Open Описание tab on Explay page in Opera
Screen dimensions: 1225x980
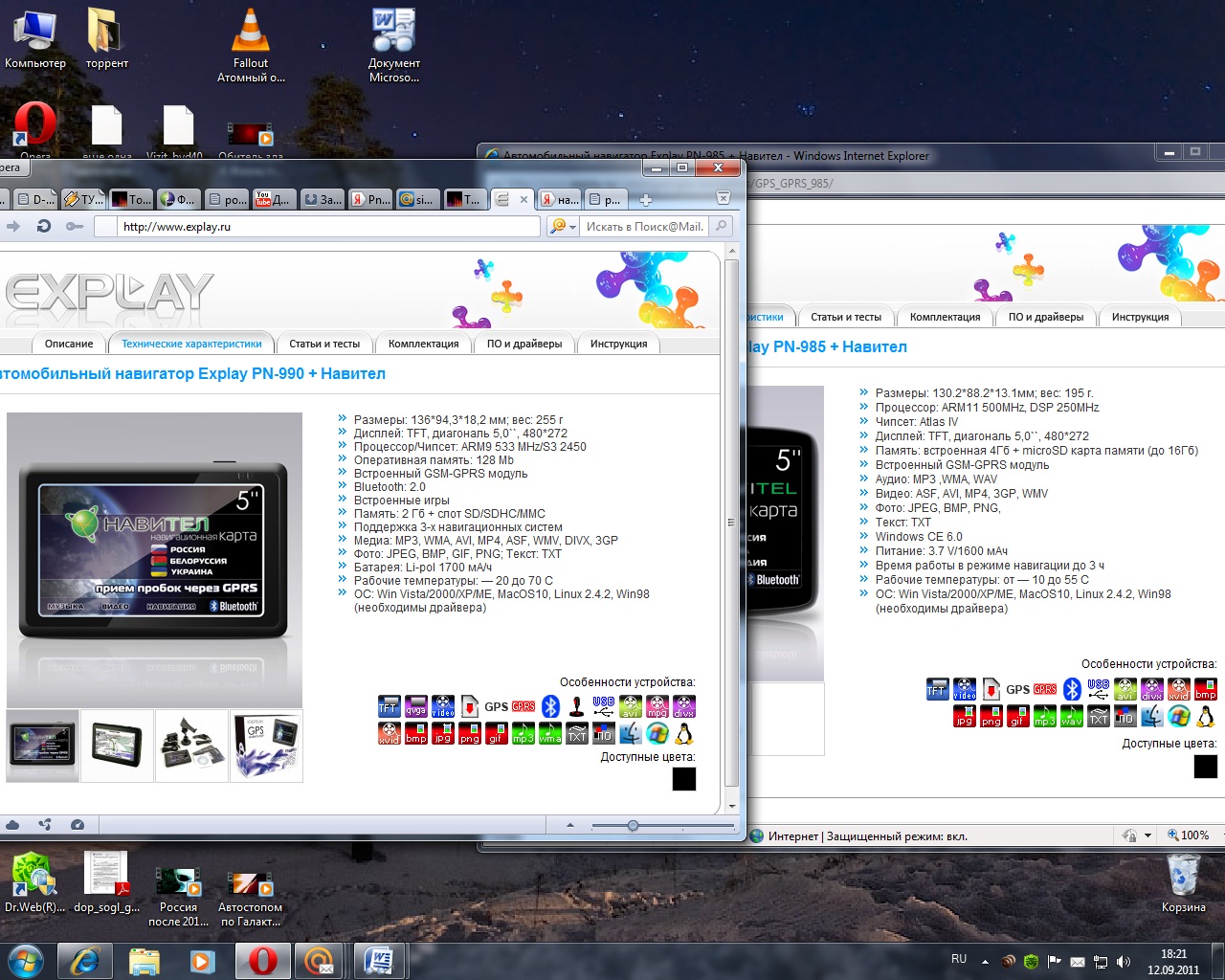click(x=69, y=344)
